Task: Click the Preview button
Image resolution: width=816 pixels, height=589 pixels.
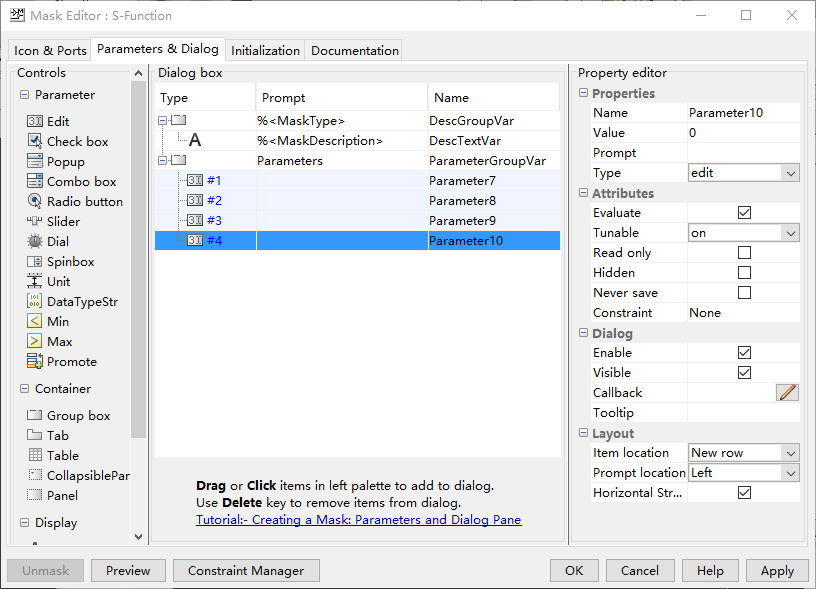Action: click(128, 571)
